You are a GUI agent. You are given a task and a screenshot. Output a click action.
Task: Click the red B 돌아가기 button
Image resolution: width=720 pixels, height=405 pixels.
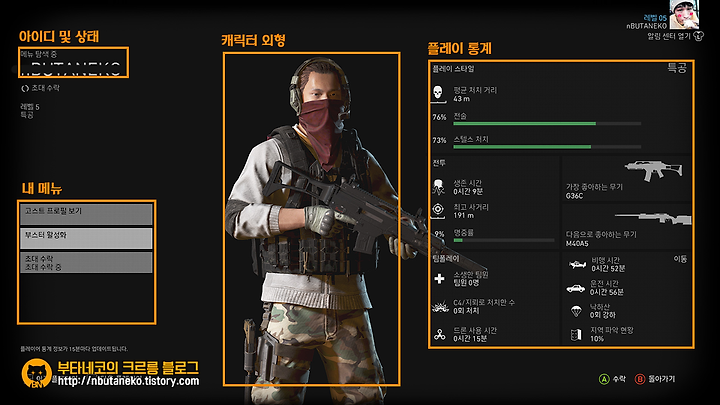point(655,379)
